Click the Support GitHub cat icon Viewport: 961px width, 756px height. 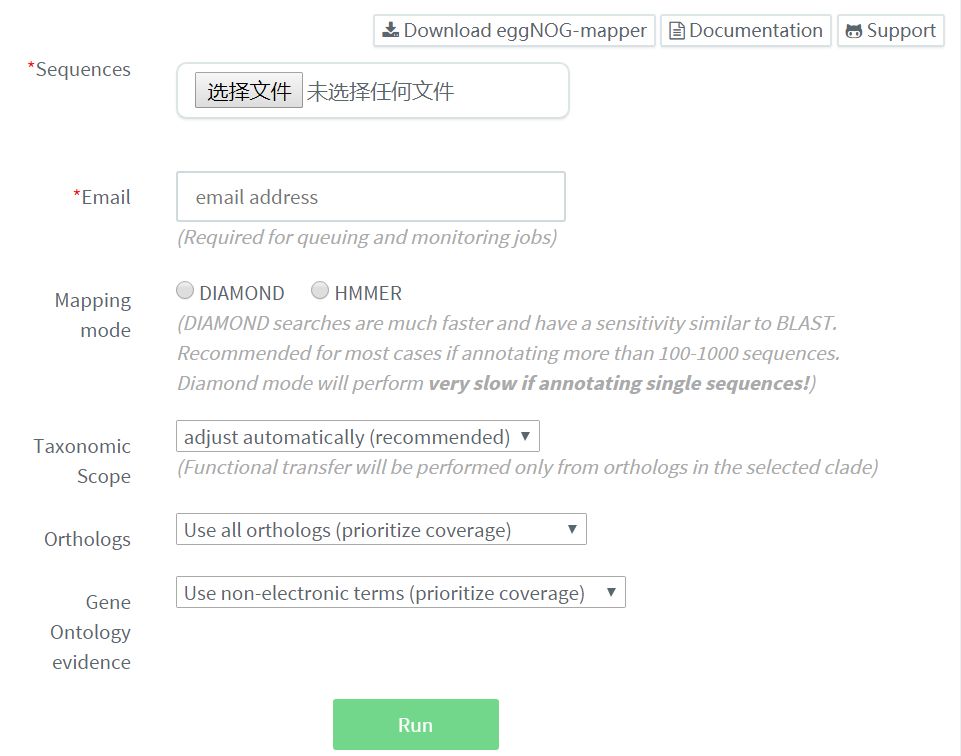coord(853,31)
